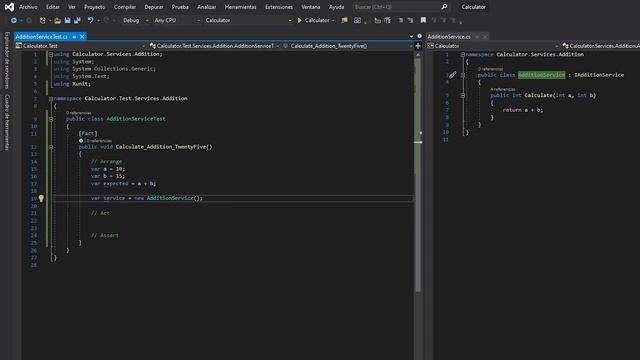Click the comment selection icon
Screen dimensions: 640x360
click(400, 20)
